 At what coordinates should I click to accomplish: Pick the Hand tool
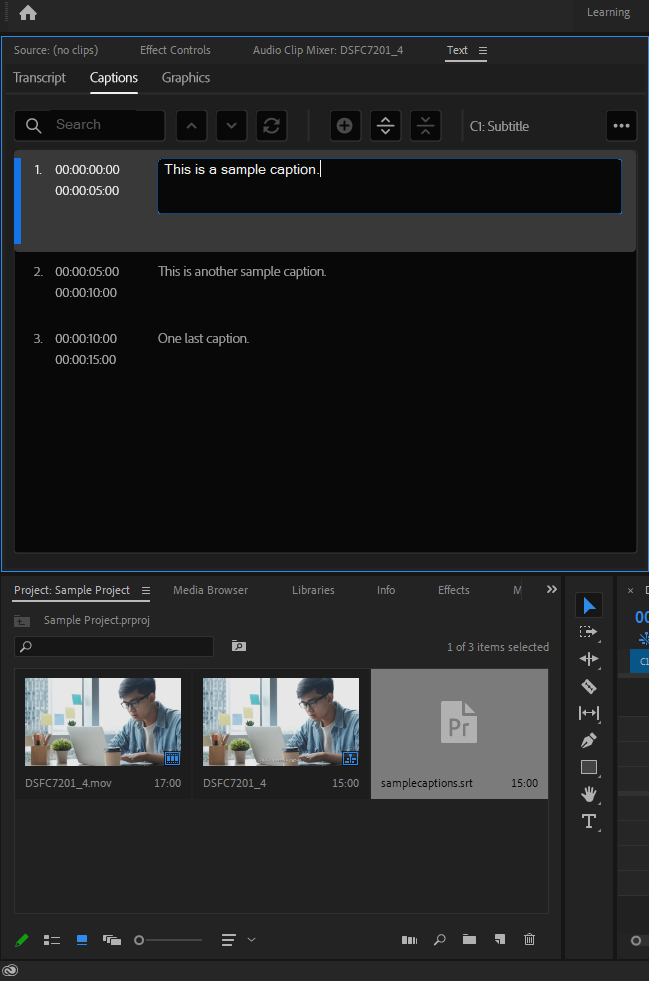pyautogui.click(x=589, y=794)
